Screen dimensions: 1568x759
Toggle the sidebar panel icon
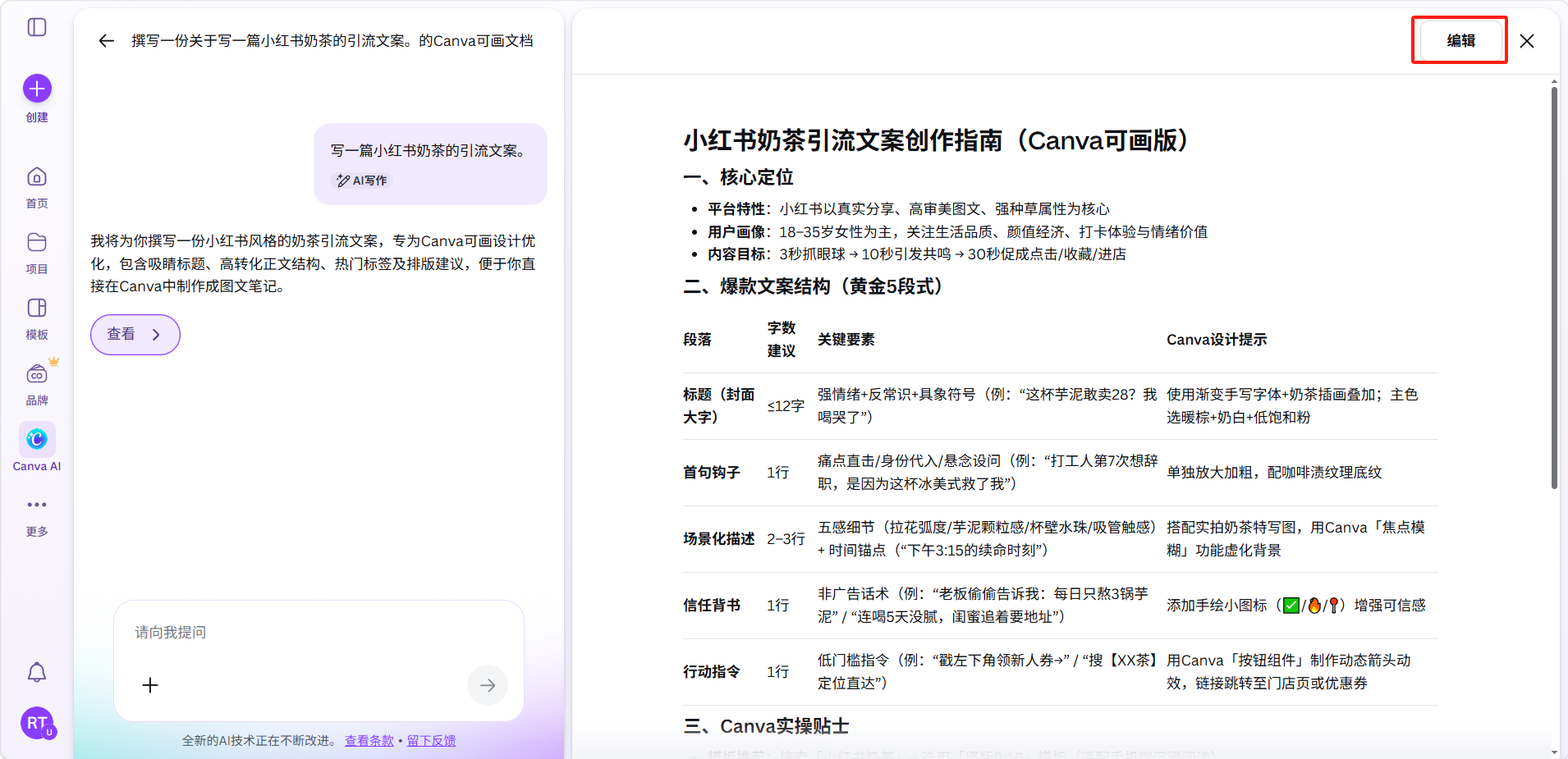(x=37, y=27)
